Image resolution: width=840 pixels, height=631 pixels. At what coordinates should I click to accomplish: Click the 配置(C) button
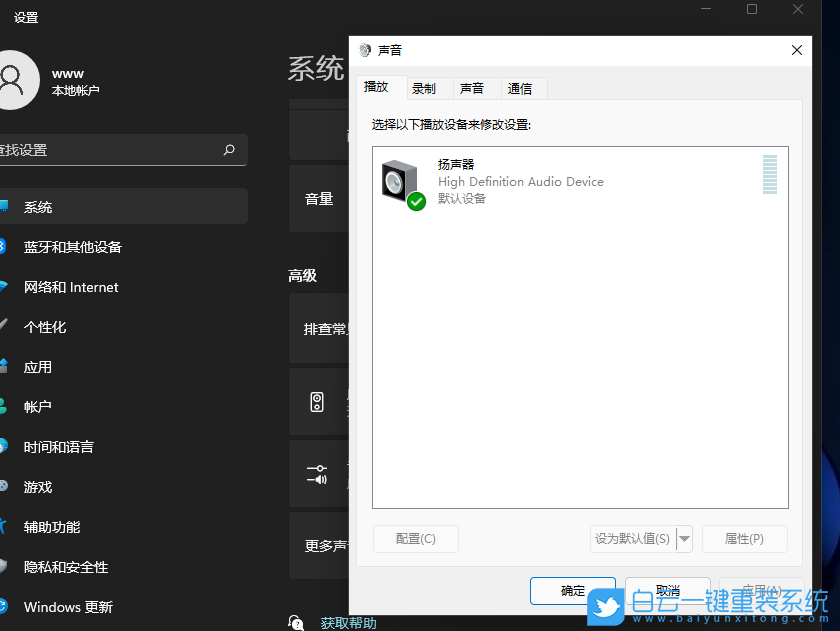(x=415, y=539)
